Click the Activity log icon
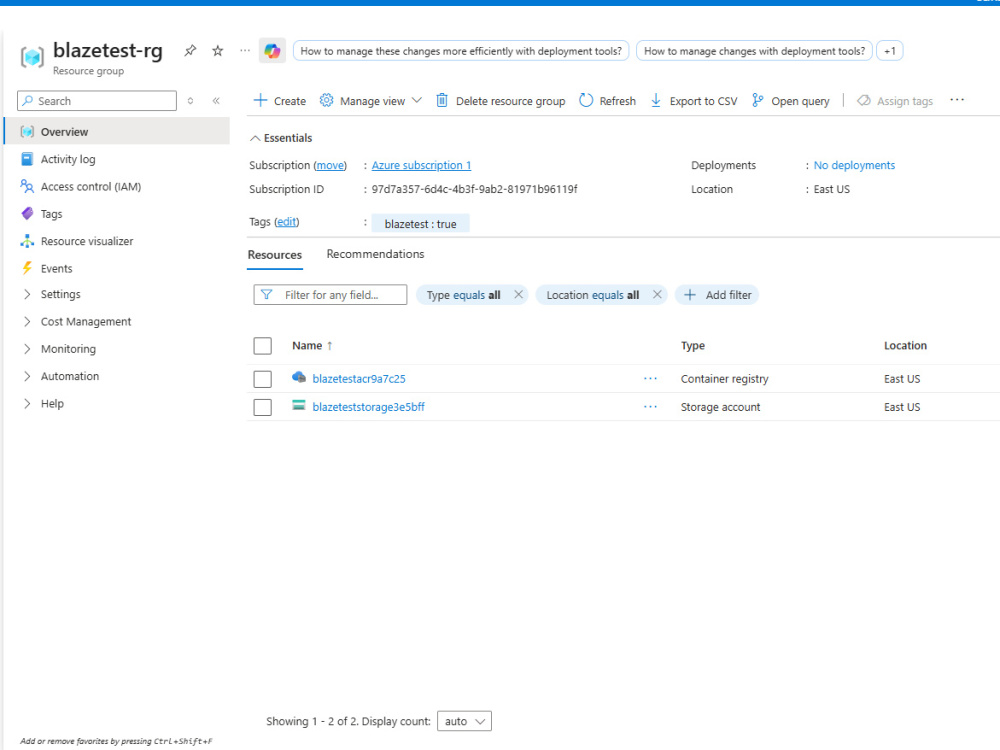 point(27,159)
